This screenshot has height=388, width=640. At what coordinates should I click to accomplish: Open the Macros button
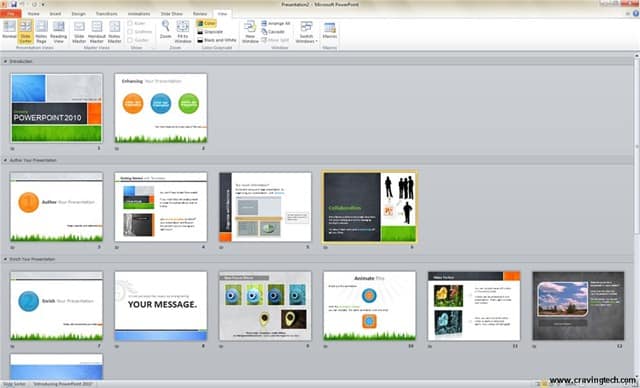(x=329, y=30)
